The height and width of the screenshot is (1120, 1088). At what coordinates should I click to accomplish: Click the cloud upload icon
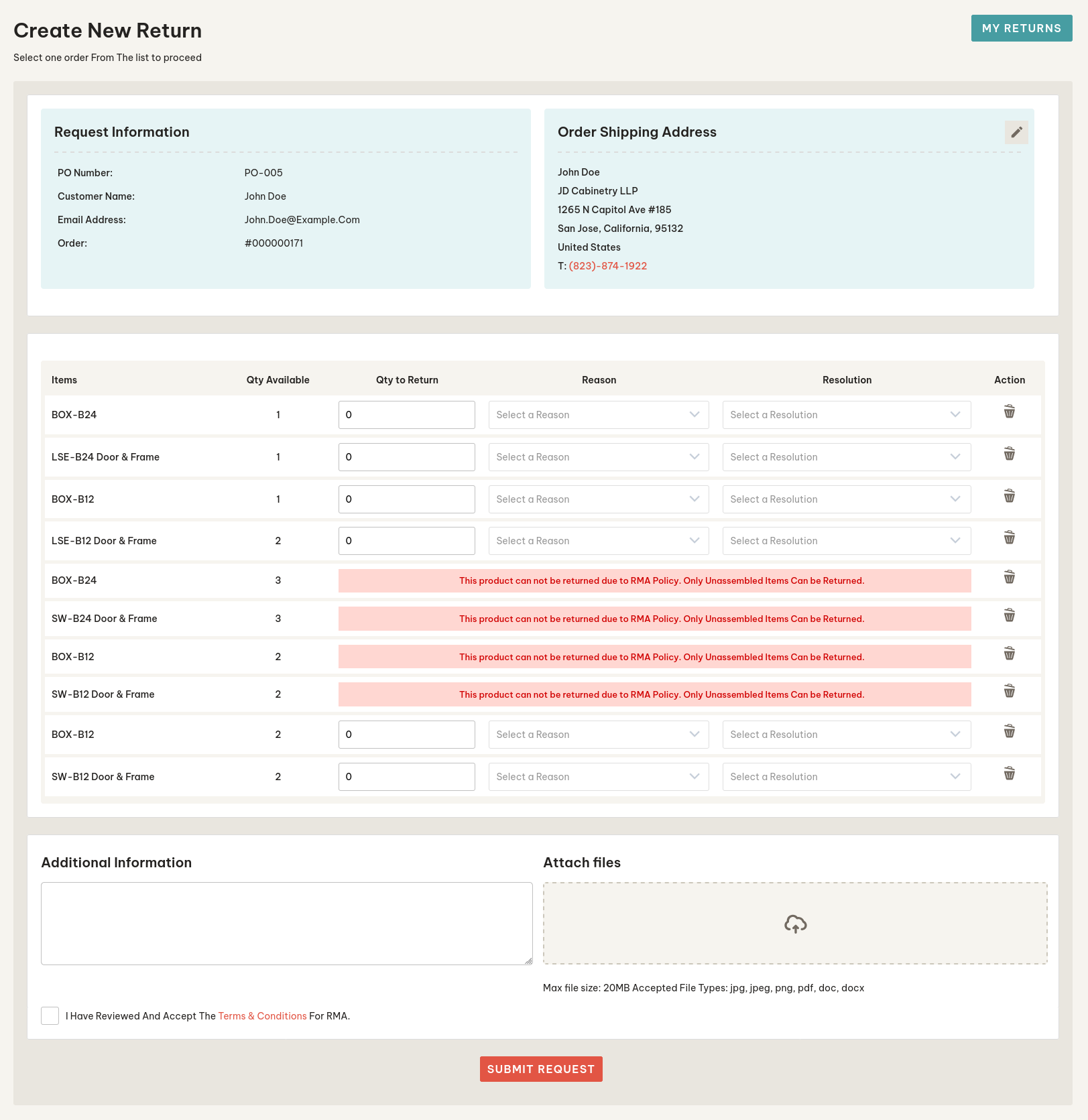(x=795, y=924)
